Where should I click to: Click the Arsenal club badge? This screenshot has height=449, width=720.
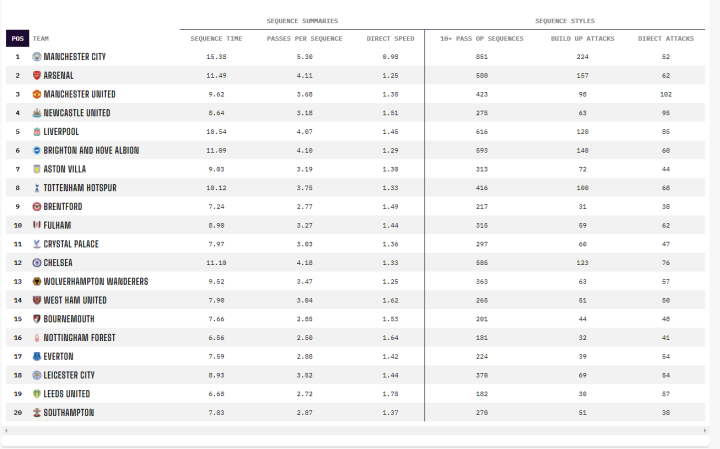coord(37,75)
